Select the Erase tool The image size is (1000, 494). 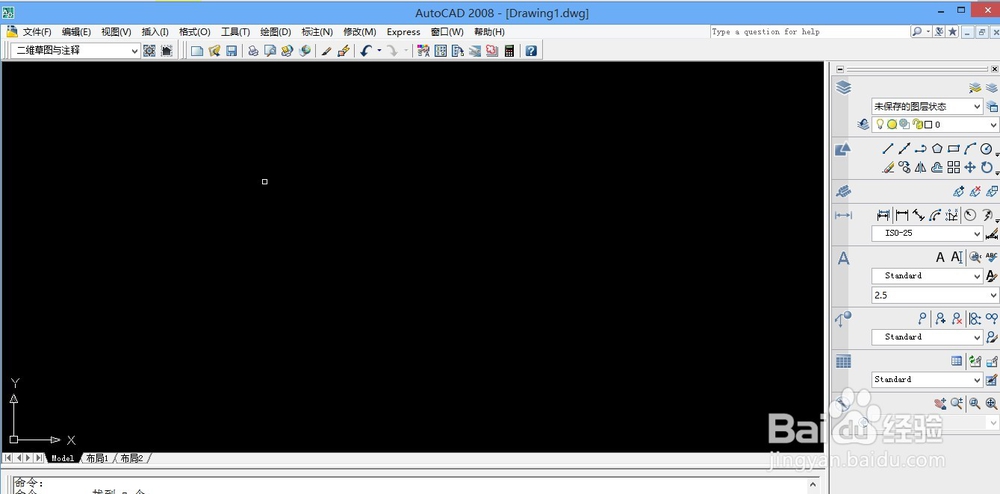coord(888,167)
